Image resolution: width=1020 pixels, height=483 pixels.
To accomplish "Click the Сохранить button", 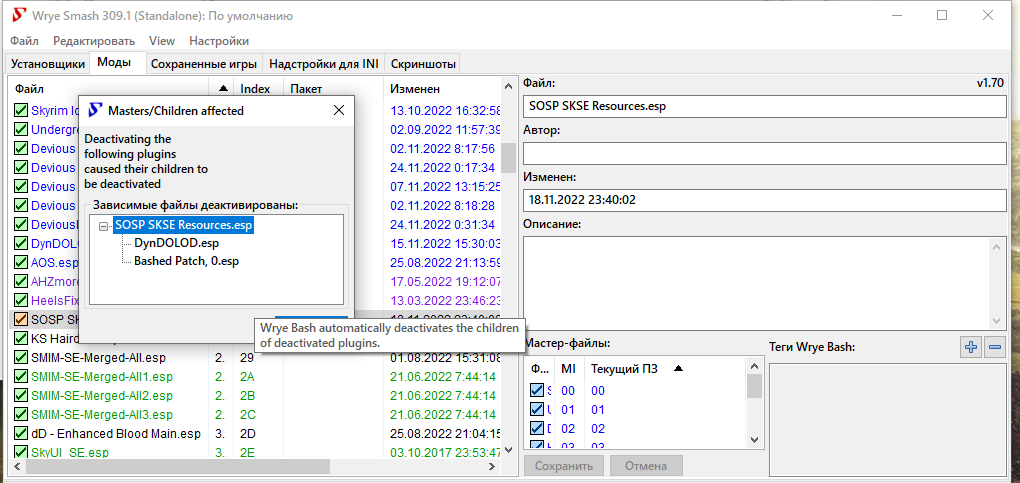I will [565, 466].
